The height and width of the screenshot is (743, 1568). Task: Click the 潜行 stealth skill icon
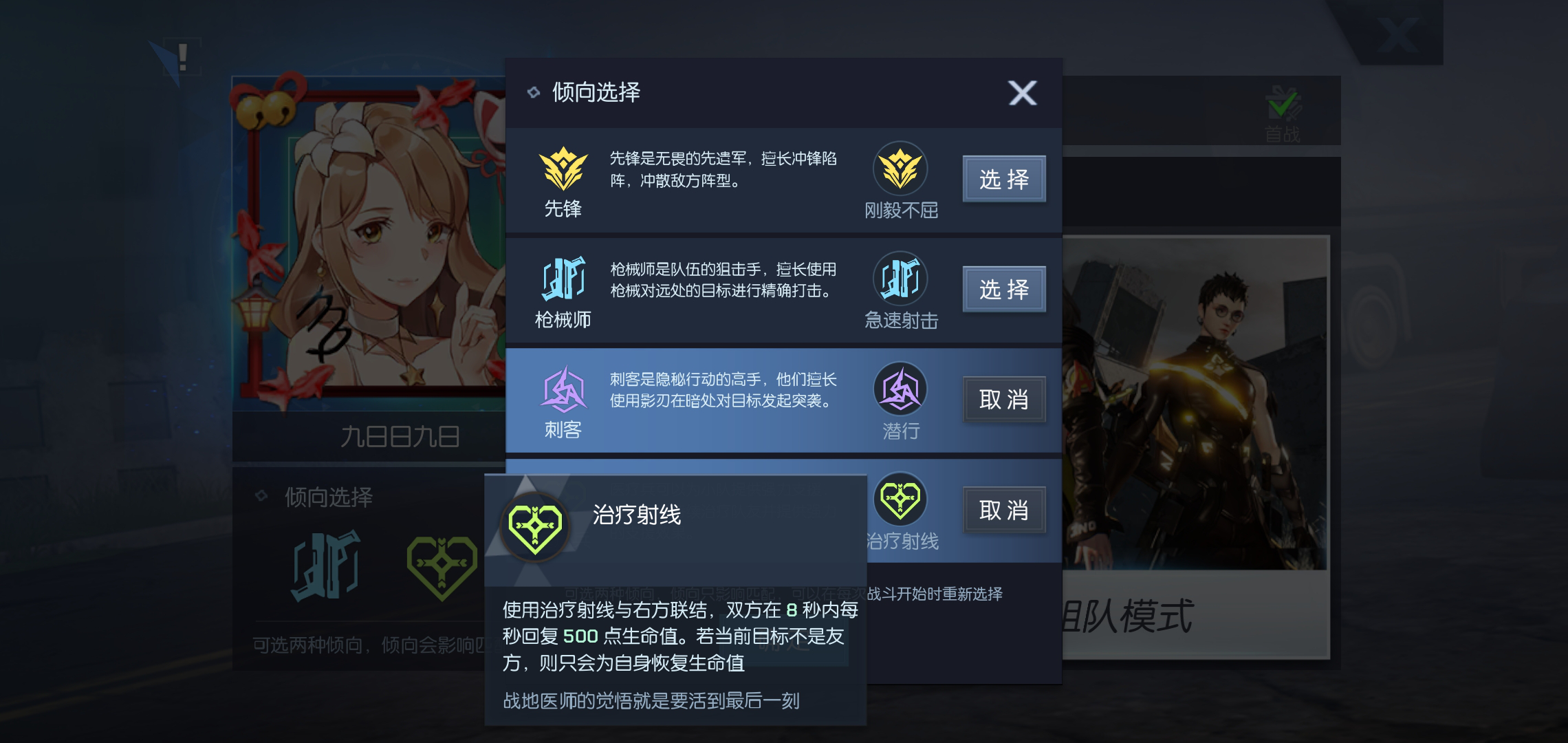click(x=900, y=389)
